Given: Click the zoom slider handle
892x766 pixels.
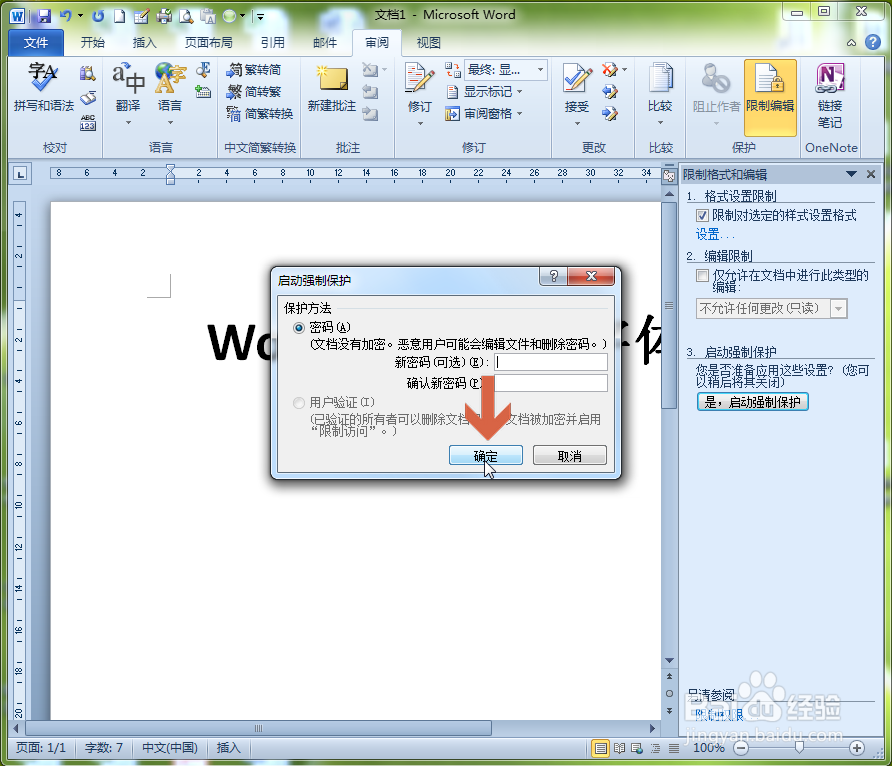Looking at the screenshot, I should [x=799, y=747].
